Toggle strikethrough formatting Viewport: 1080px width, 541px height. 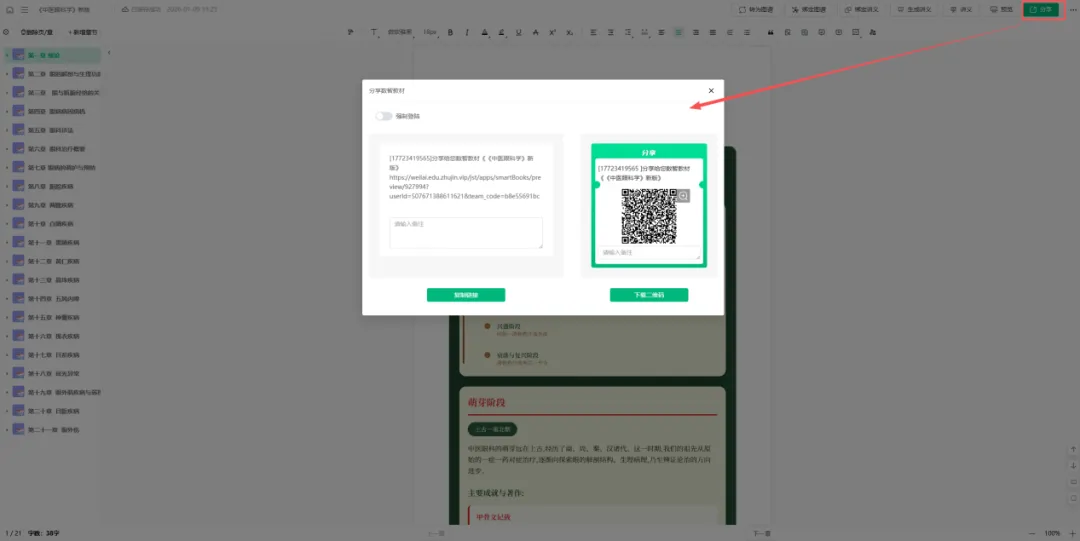click(x=535, y=32)
